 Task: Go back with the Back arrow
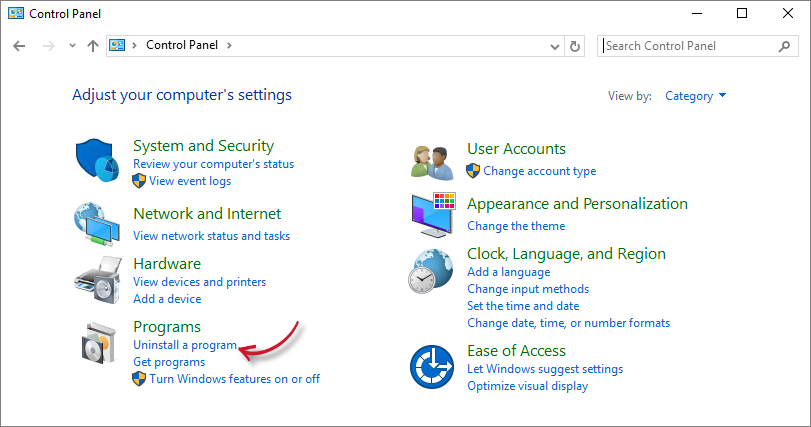[x=19, y=46]
